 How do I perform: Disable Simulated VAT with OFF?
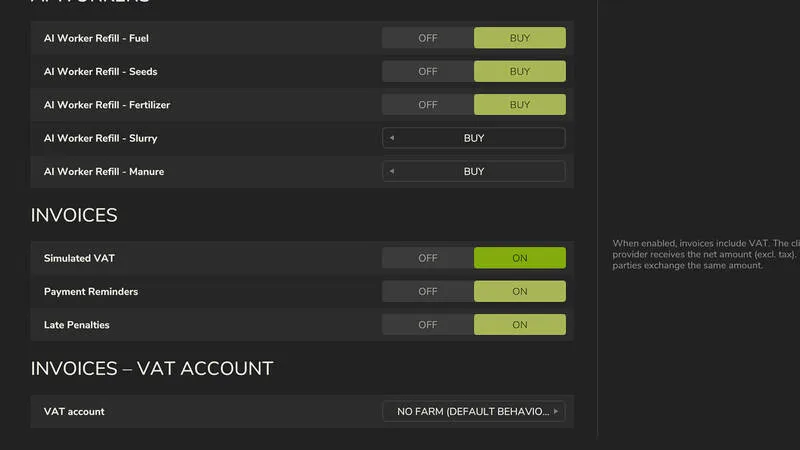[x=428, y=258]
